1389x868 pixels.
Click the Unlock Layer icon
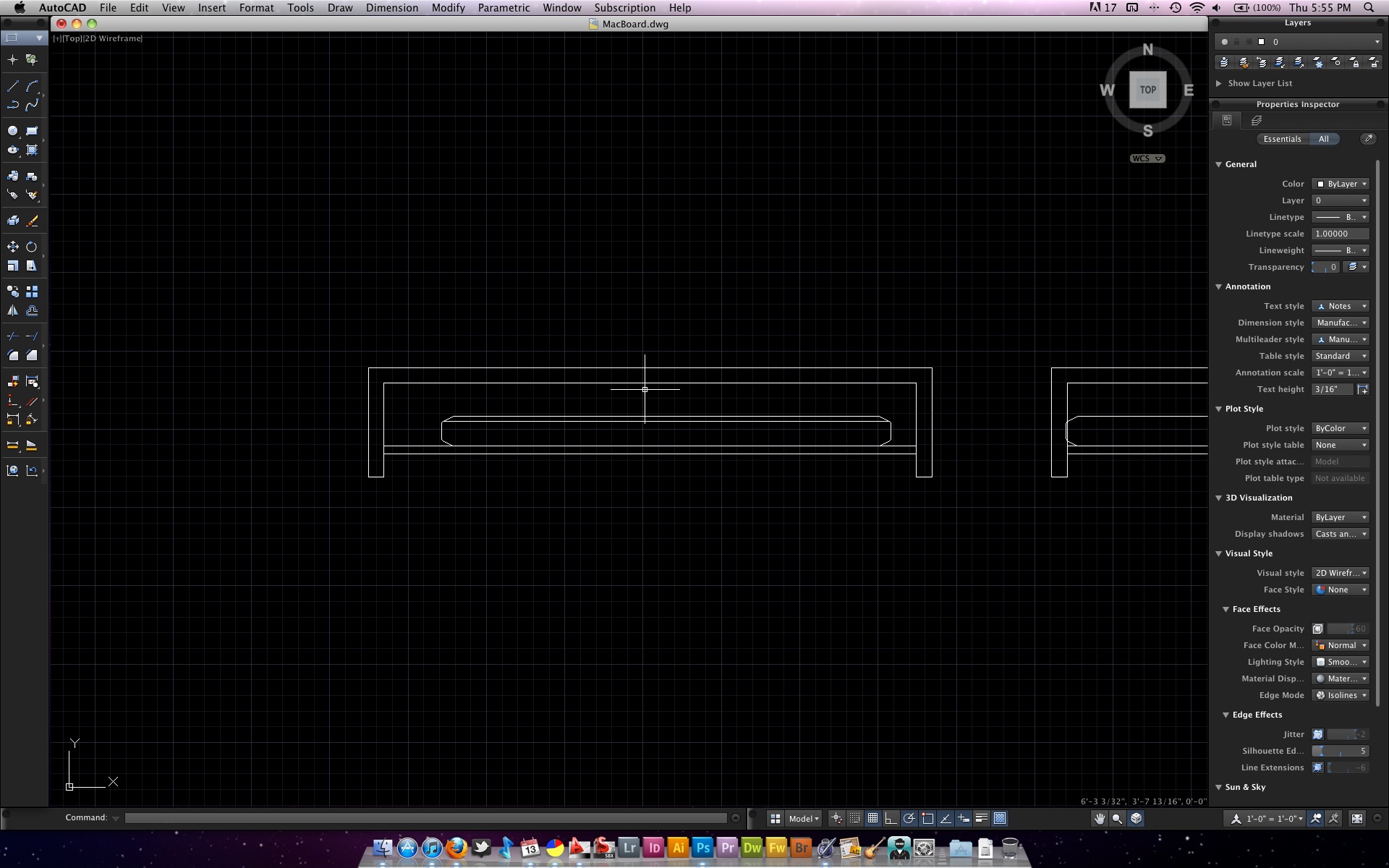(x=1374, y=63)
